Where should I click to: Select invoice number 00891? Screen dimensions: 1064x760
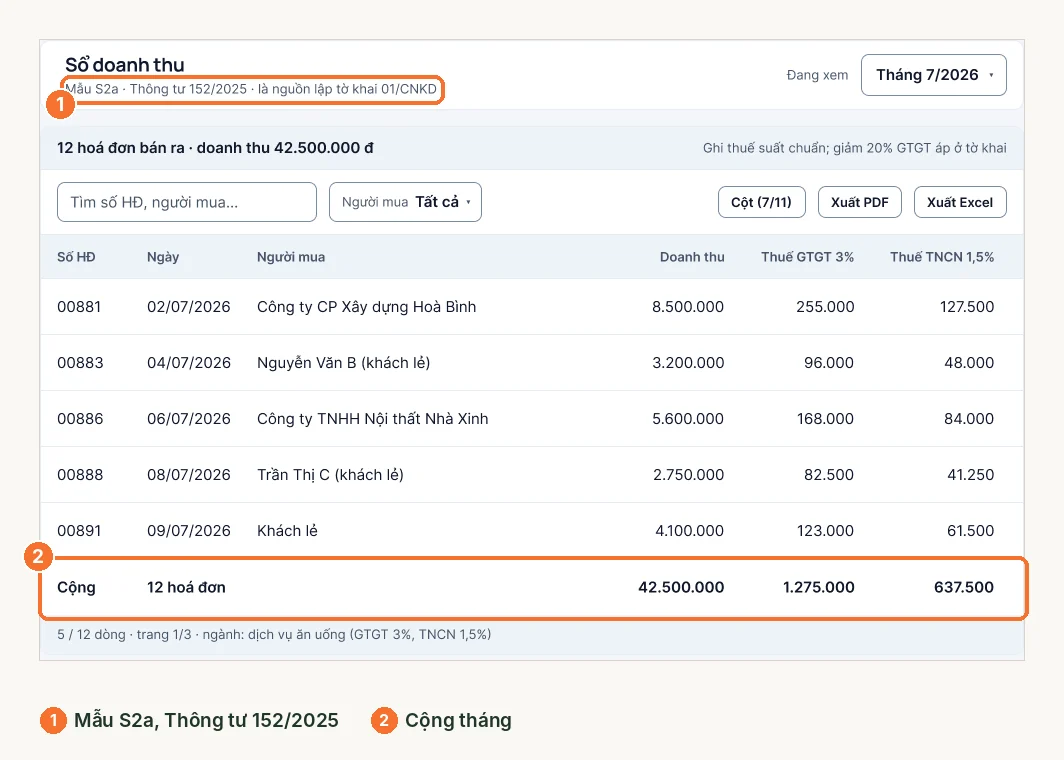click(79, 531)
